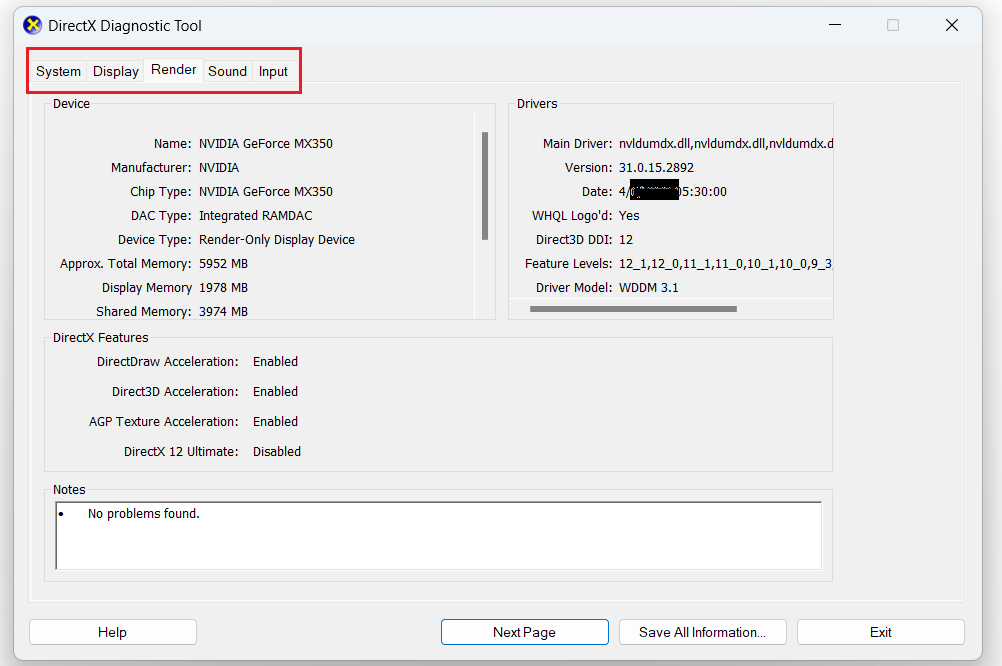Click the Manufacturer value NVIDIA
This screenshot has height=666, width=1002.
point(219,167)
